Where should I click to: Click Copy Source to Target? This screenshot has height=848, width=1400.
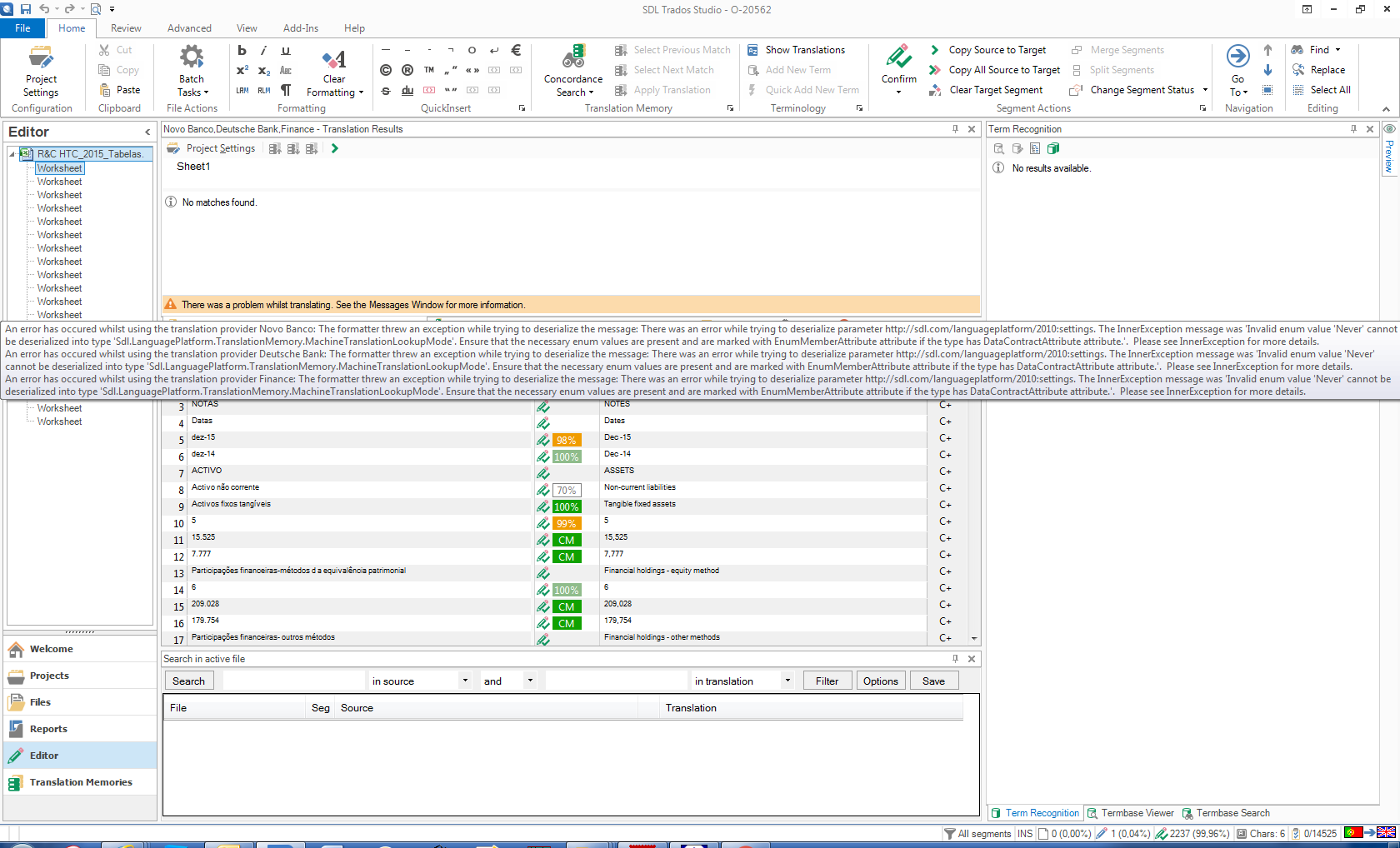[988, 50]
